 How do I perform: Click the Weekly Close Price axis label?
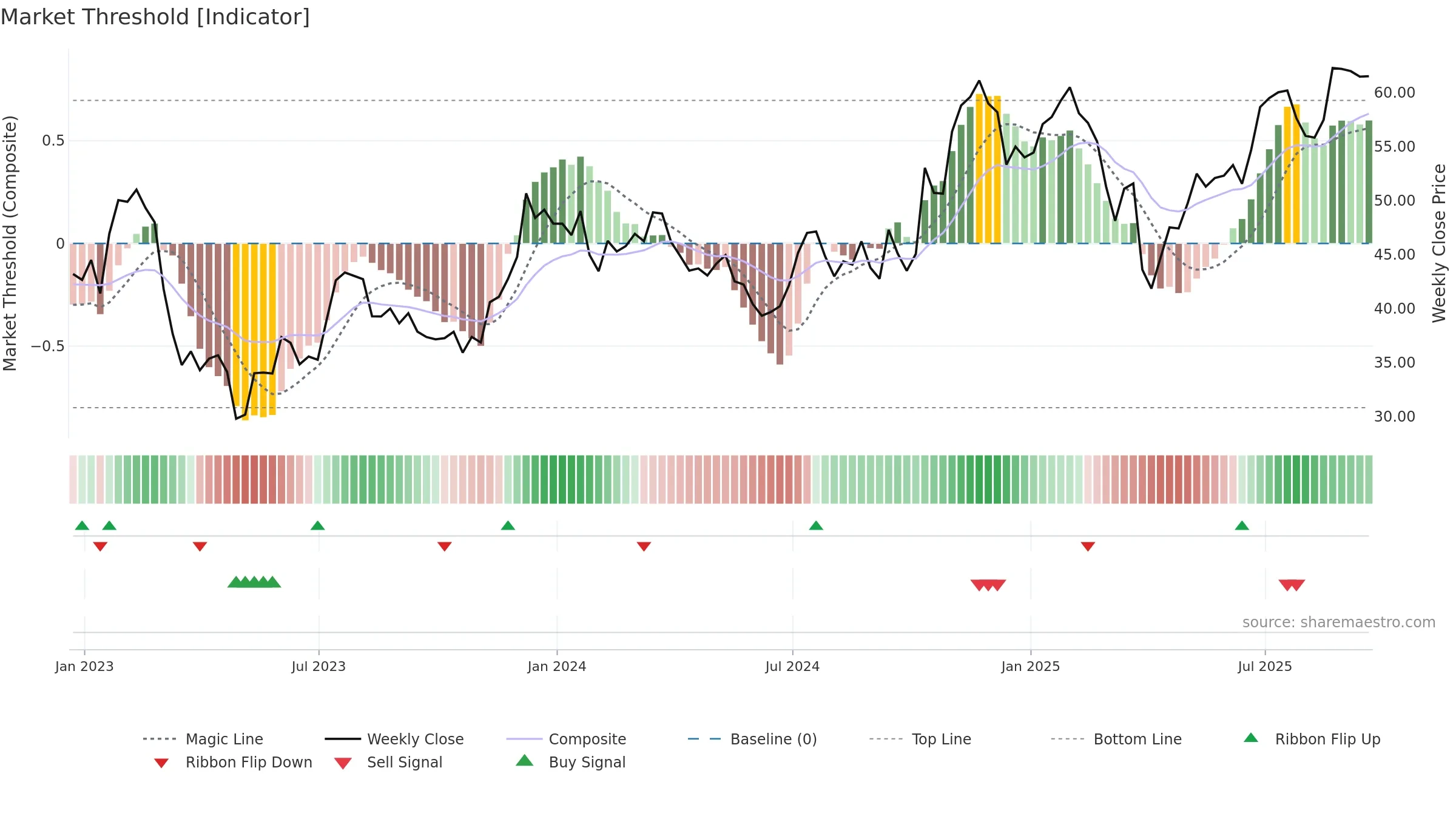(1439, 243)
